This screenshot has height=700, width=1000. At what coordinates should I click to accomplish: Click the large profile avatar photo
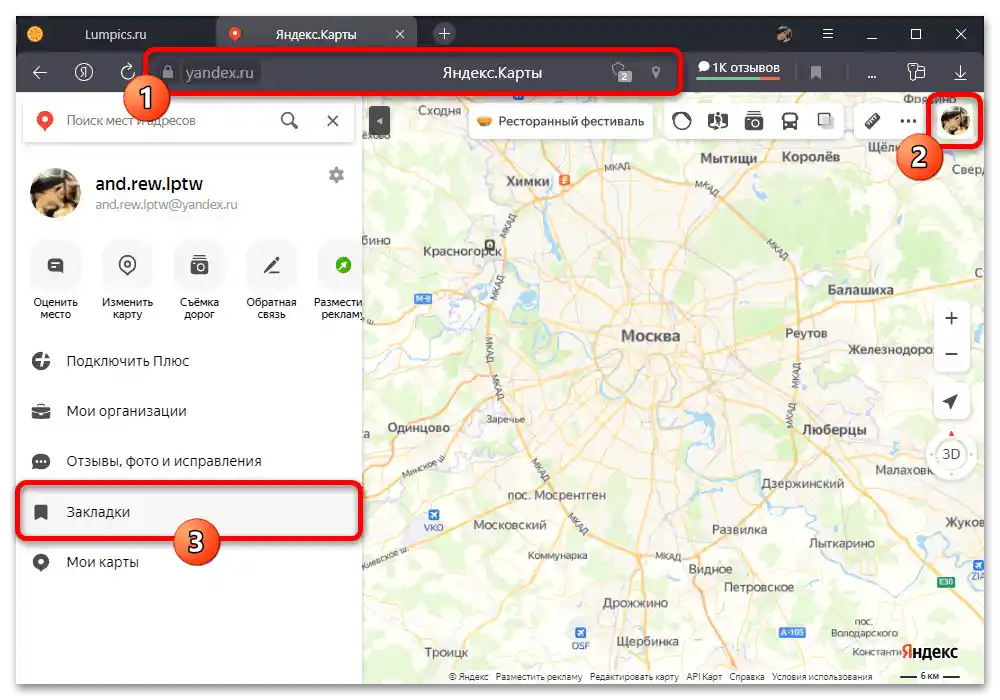click(x=55, y=193)
